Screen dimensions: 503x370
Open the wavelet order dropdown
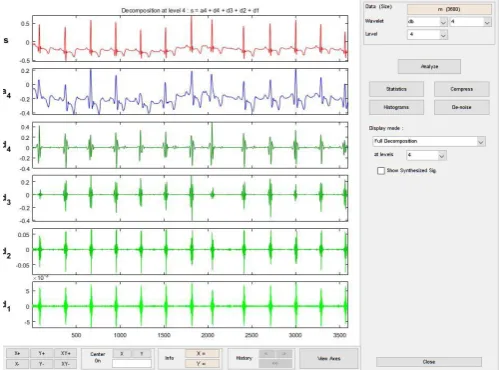tap(470, 22)
